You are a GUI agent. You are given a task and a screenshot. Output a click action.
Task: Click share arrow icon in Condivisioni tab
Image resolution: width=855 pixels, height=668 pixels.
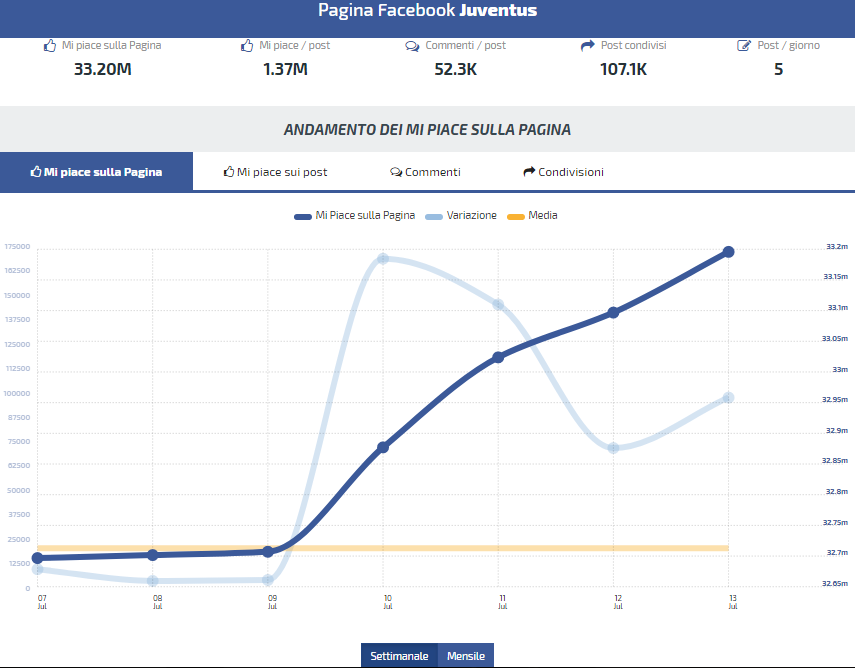[x=529, y=172]
